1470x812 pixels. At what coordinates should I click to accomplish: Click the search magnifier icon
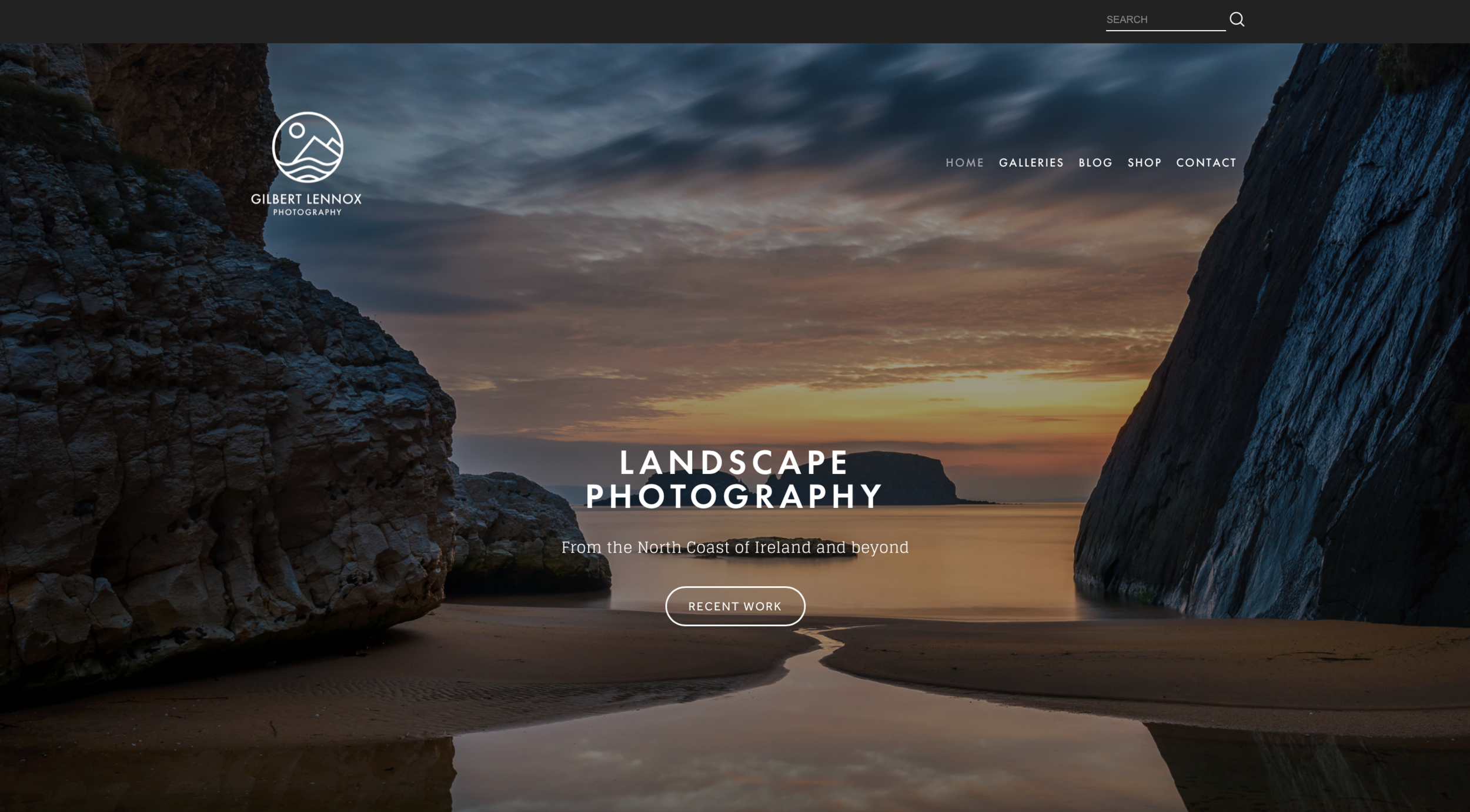1237,19
